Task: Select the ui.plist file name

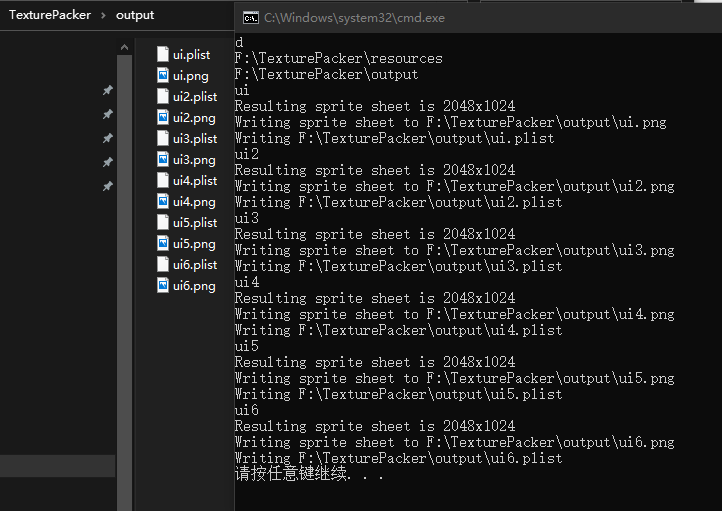Action: click(x=191, y=55)
